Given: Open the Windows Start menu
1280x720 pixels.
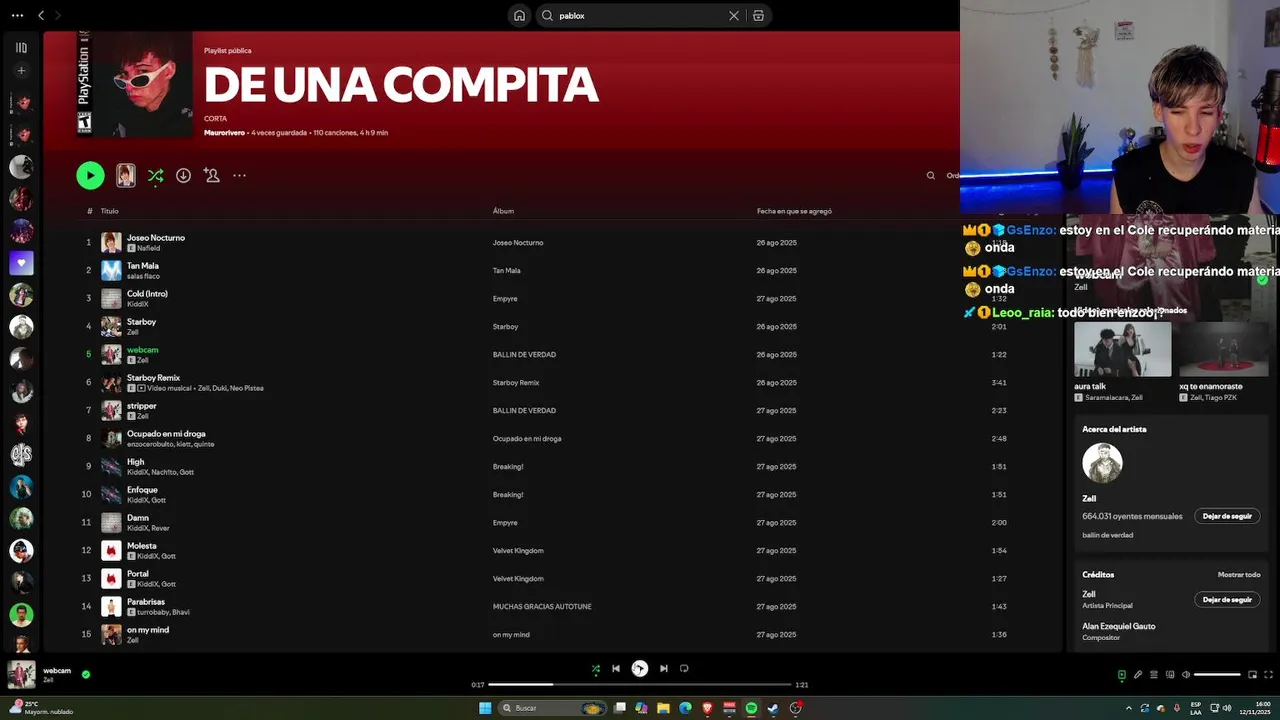Looking at the screenshot, I should tap(485, 708).
